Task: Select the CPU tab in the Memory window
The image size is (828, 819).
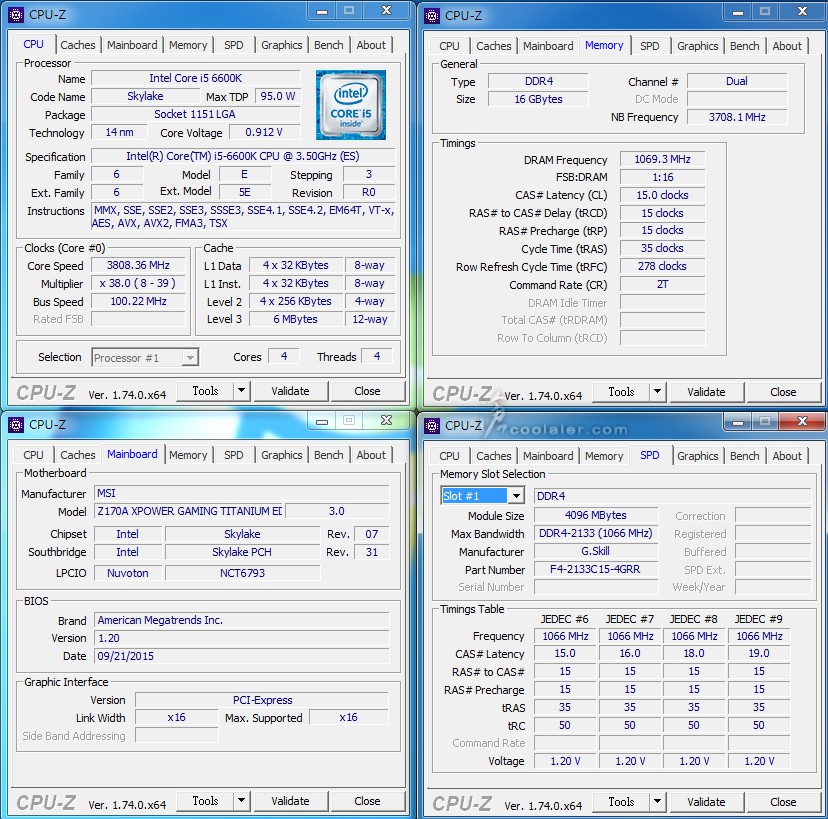Action: [449, 46]
